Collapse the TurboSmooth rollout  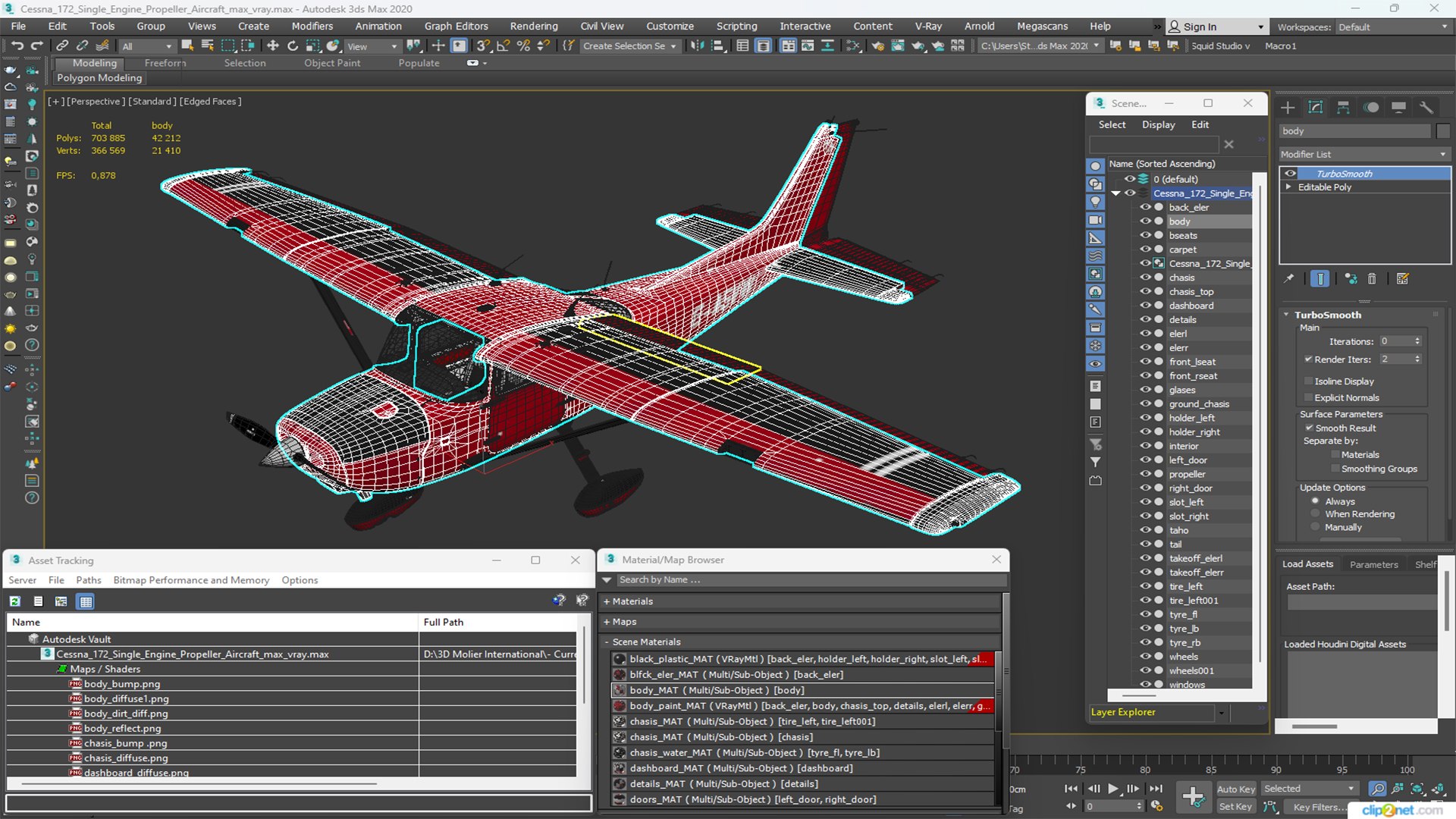(x=1286, y=315)
